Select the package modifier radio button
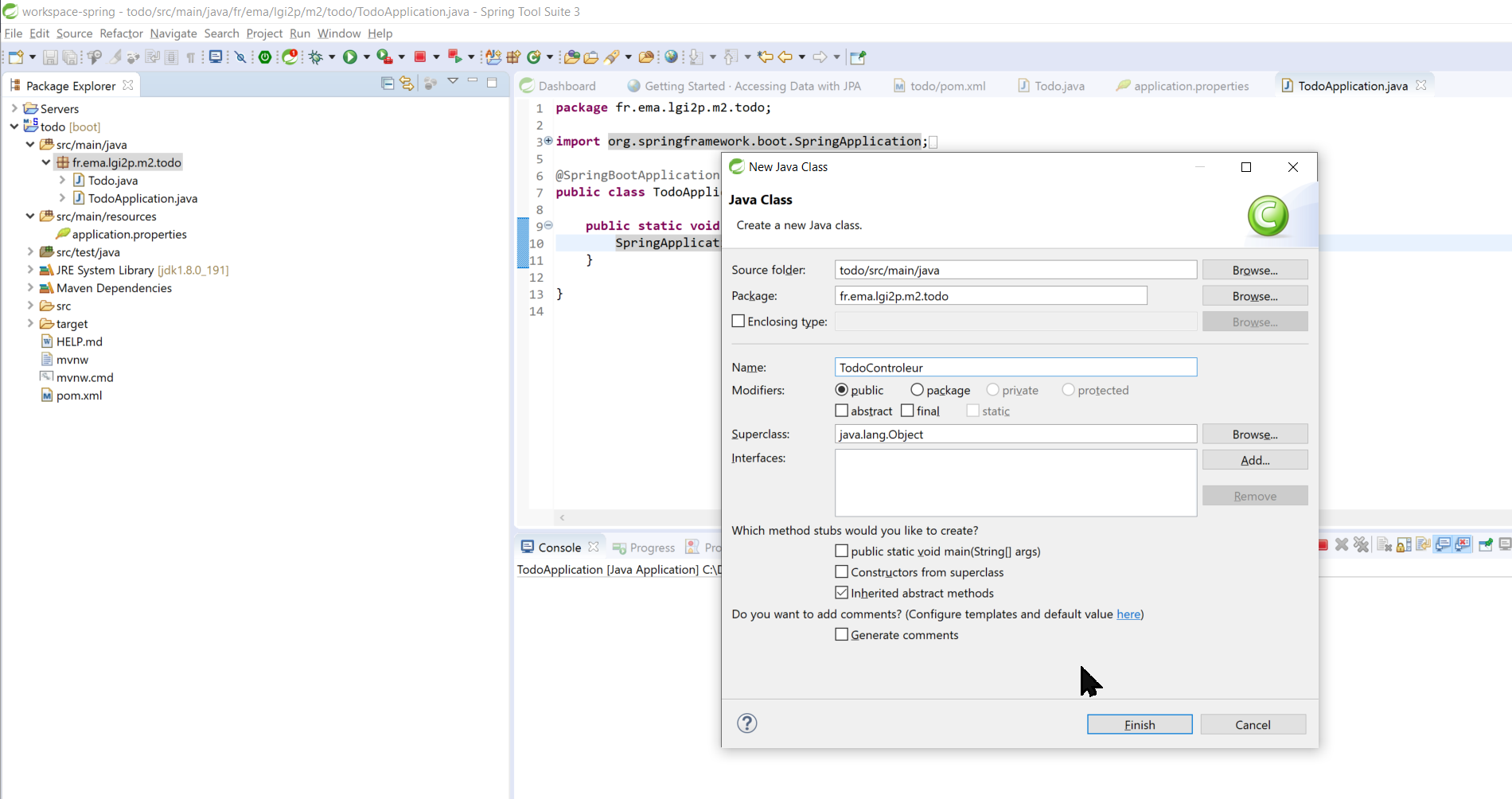Screen dimensions: 1512x799 tap(917, 390)
